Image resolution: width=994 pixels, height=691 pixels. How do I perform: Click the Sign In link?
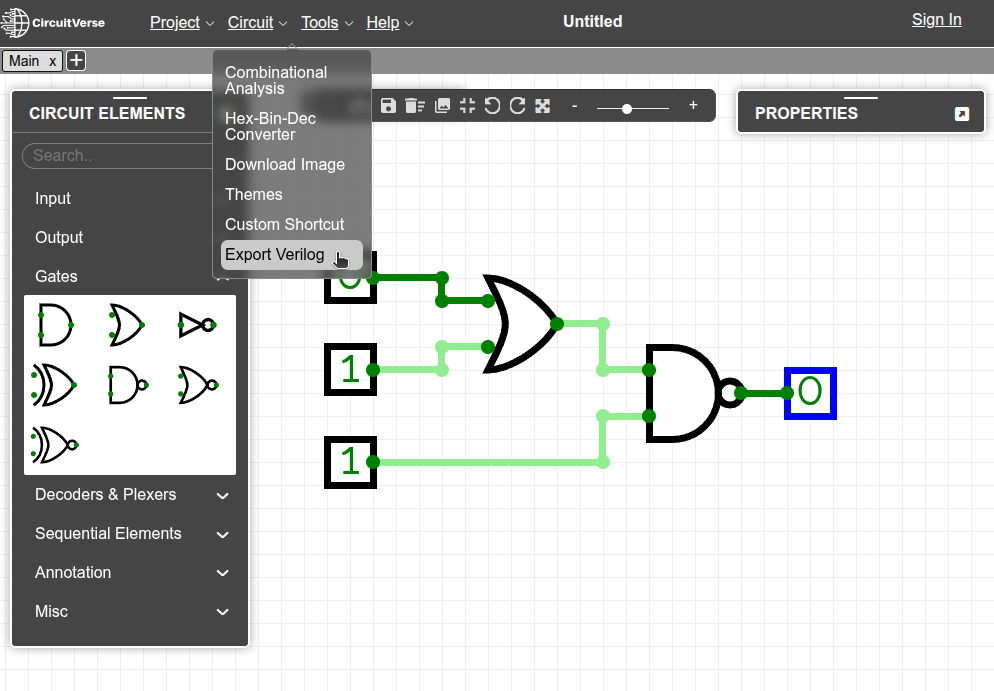[936, 20]
